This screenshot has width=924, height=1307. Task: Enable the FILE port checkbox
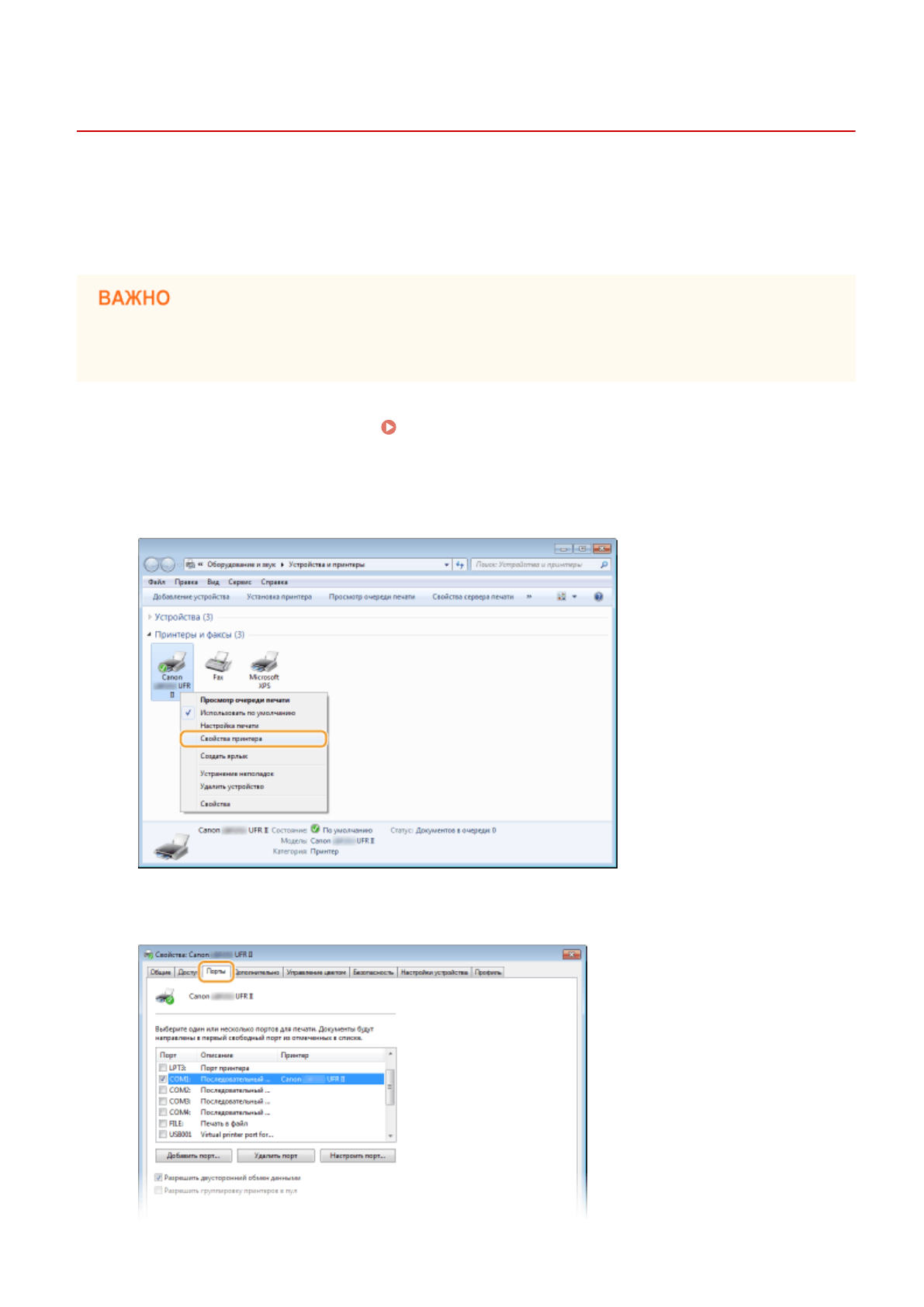(163, 1123)
